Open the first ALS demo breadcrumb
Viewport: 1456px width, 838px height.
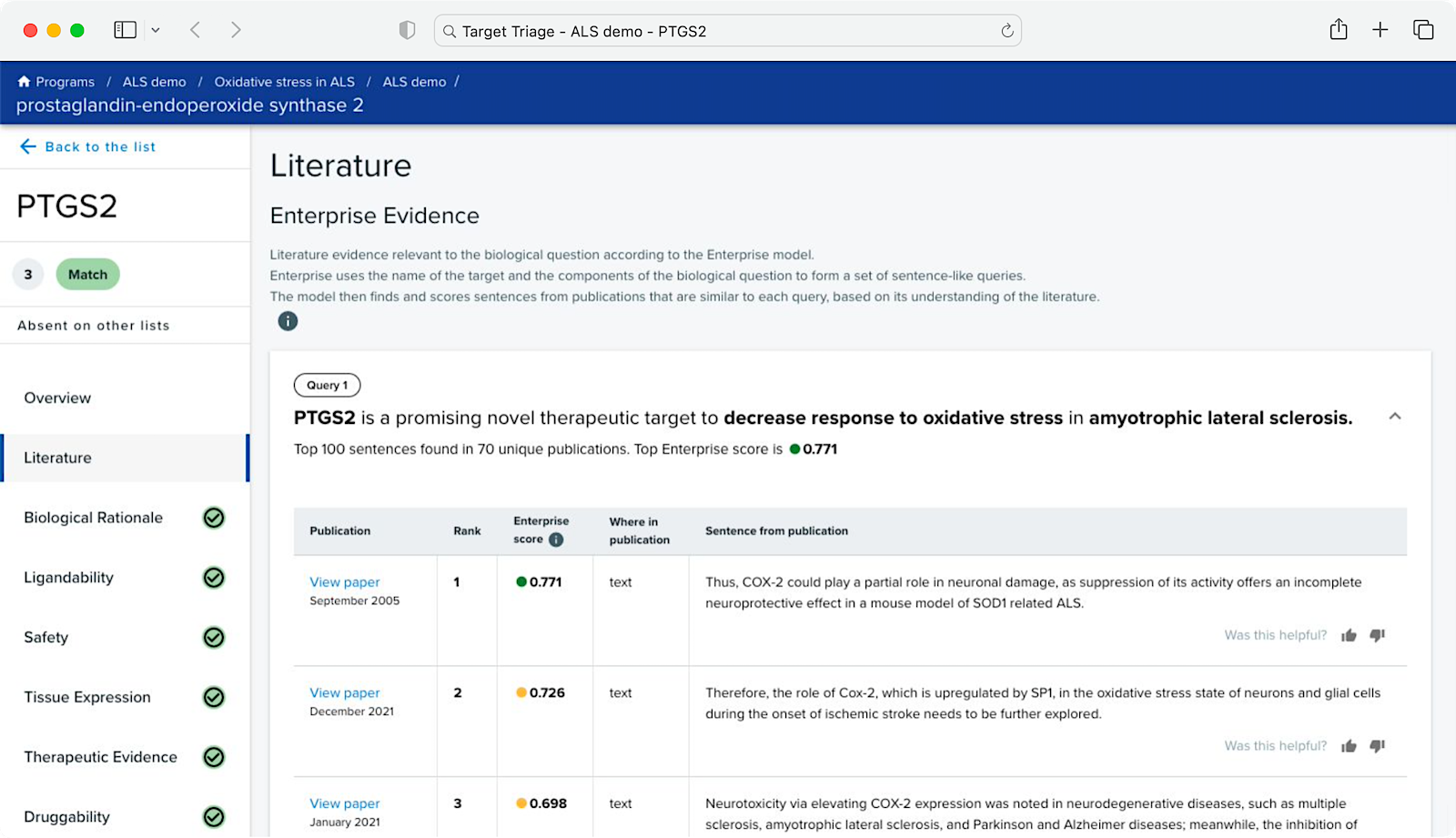coord(154,82)
